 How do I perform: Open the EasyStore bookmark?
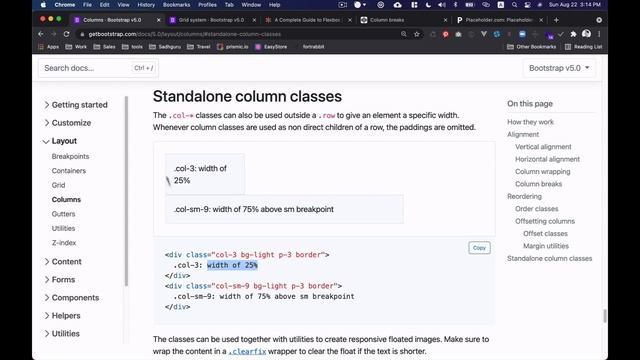tap(271, 47)
